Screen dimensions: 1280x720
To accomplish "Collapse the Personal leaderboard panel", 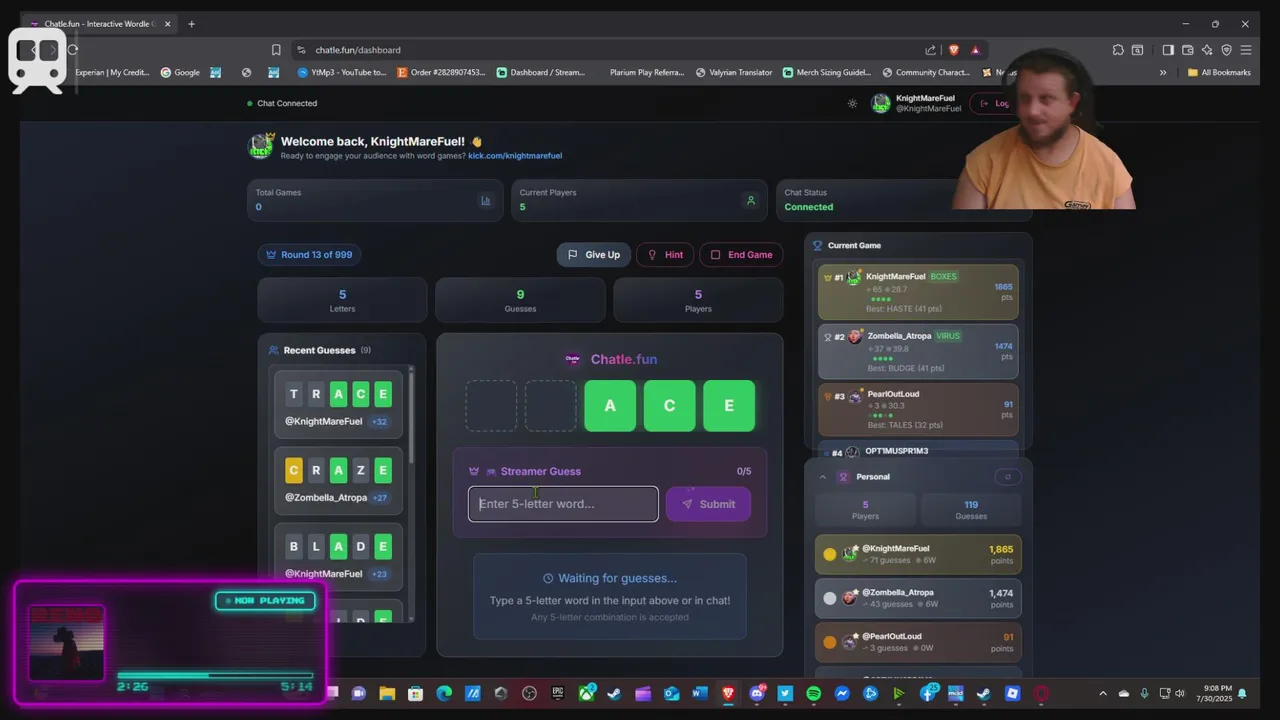I will 823,477.
